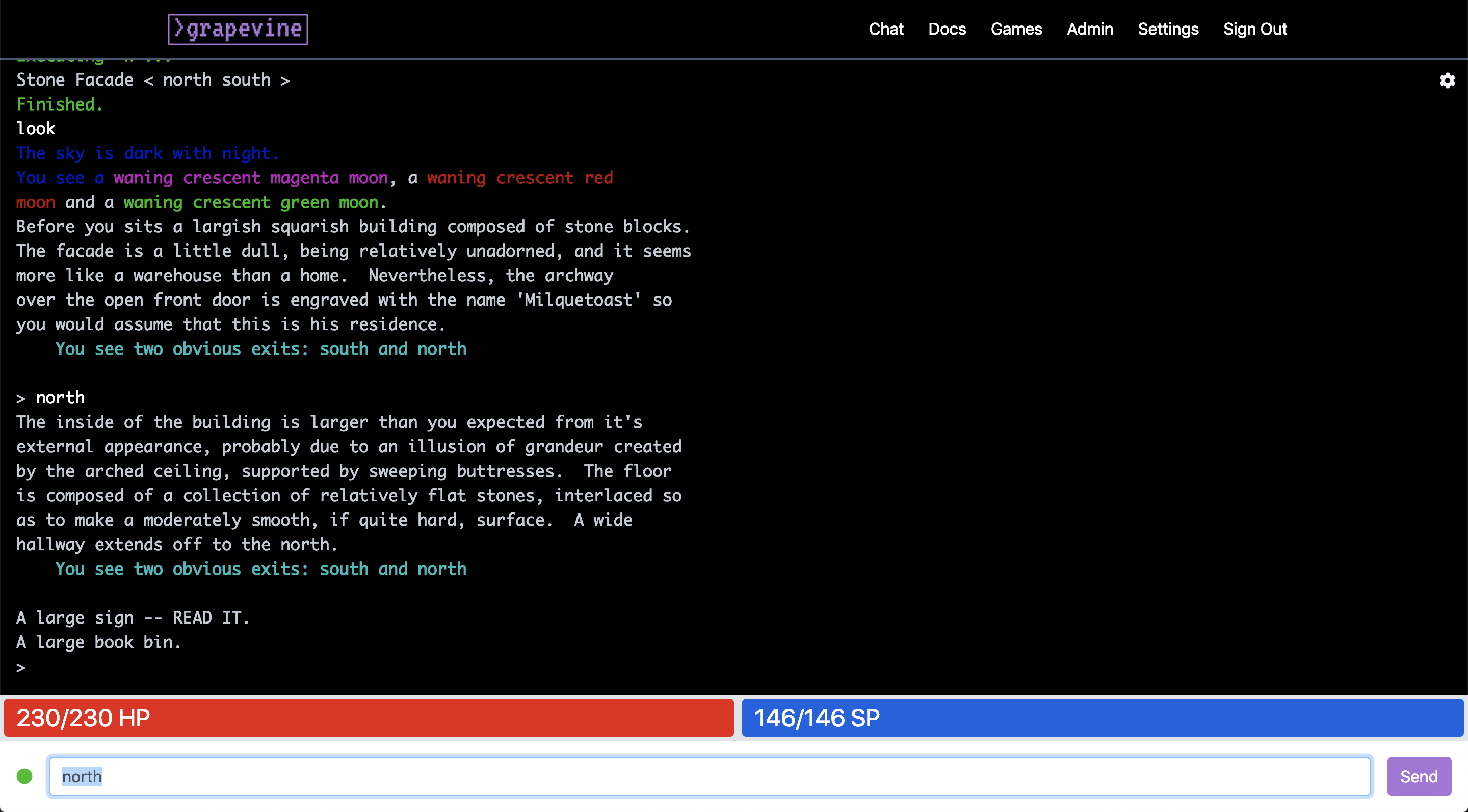Image resolution: width=1468 pixels, height=812 pixels.
Task: Click the 230/230 HP health bar
Action: pyautogui.click(x=369, y=717)
